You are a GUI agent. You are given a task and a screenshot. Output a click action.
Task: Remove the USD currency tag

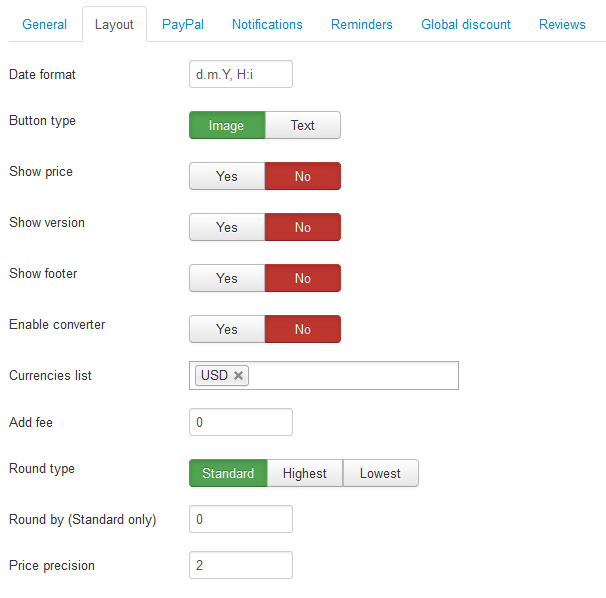[x=238, y=375]
